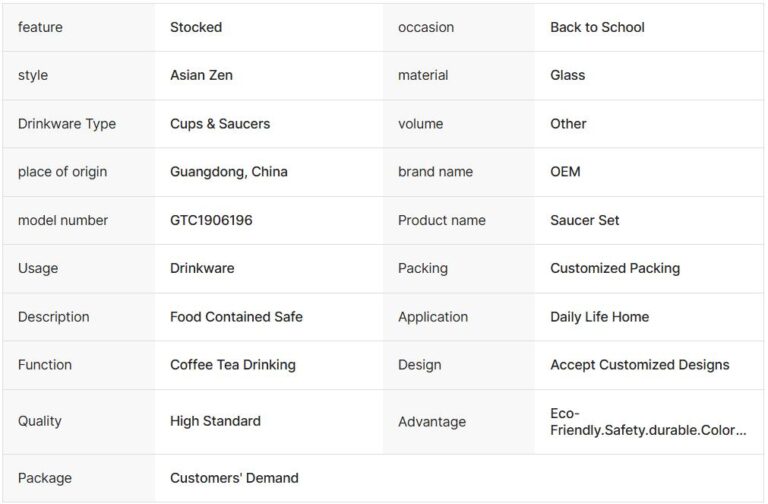Click the model number 'GTC1906196'
Screen dimensions: 768x504
[x=211, y=220]
